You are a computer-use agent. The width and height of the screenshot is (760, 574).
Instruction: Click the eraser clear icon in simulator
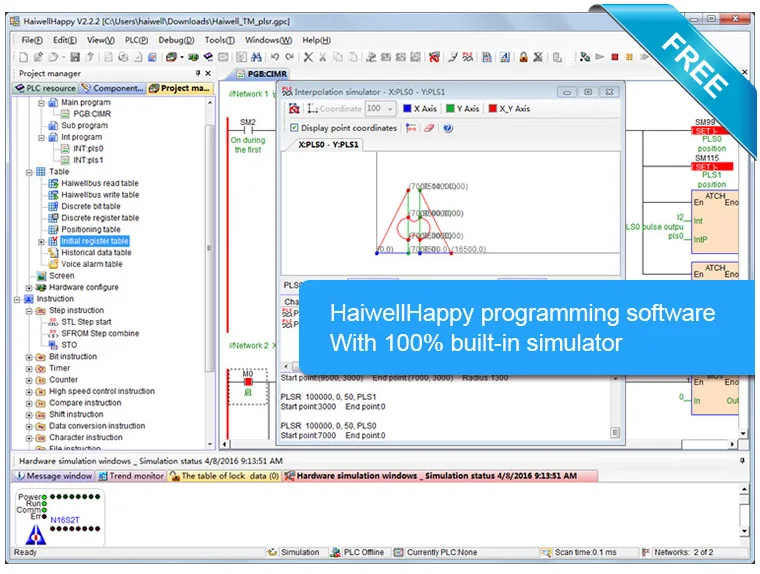pos(429,128)
